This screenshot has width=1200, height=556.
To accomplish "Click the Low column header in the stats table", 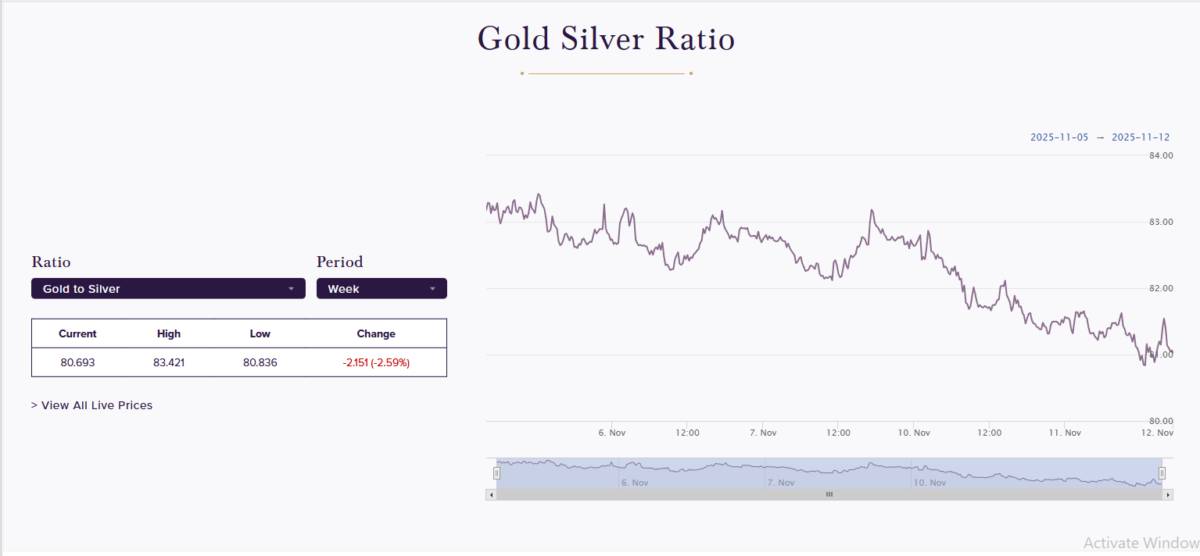I will click(x=260, y=334).
